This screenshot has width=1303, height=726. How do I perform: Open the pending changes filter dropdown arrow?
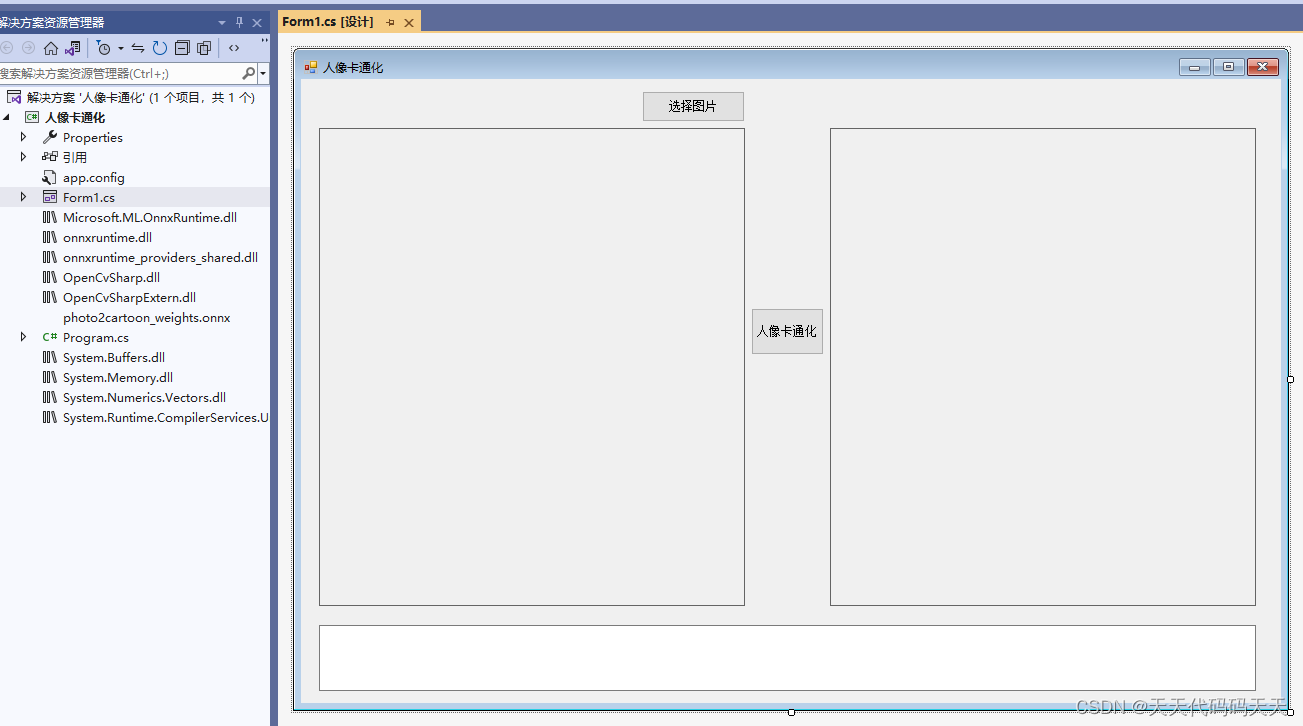pos(121,48)
